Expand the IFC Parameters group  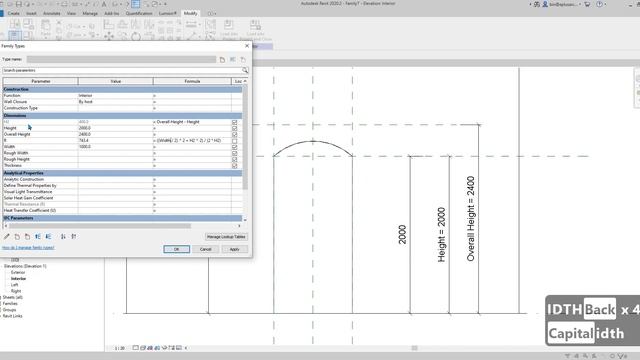click(122, 218)
